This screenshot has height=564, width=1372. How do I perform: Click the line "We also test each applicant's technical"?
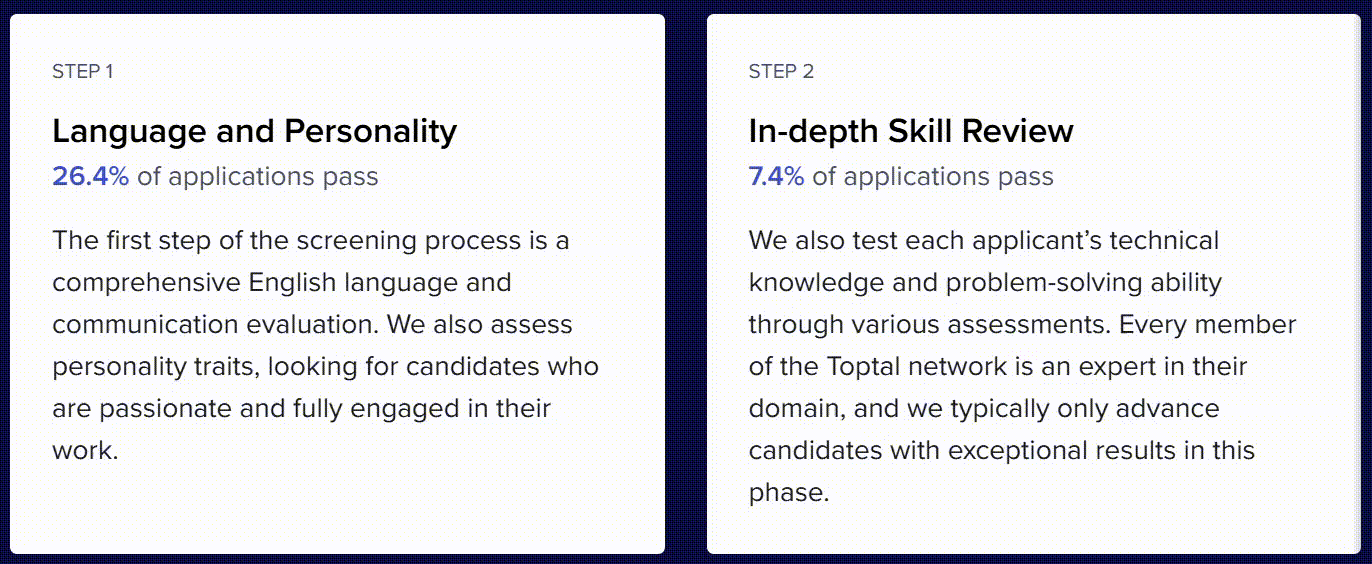pyautogui.click(x=984, y=241)
